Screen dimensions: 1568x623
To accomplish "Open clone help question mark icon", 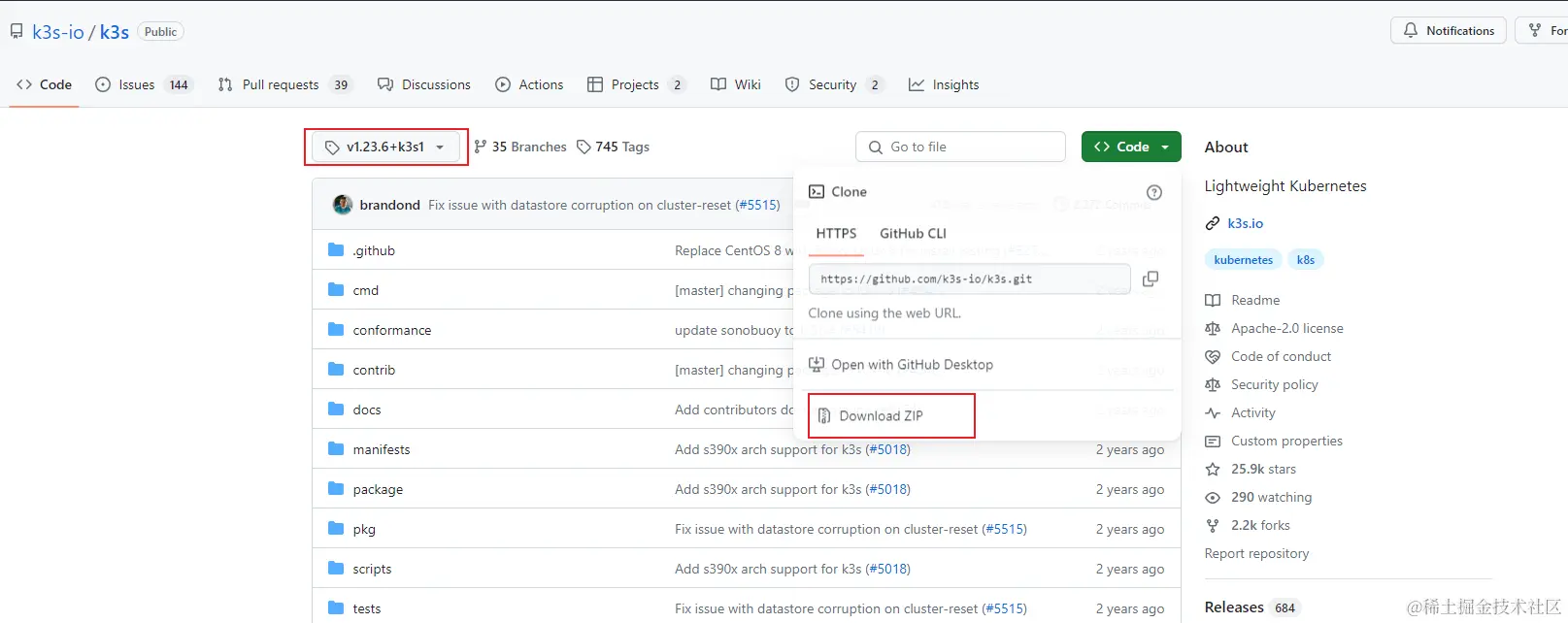I will point(1154,192).
